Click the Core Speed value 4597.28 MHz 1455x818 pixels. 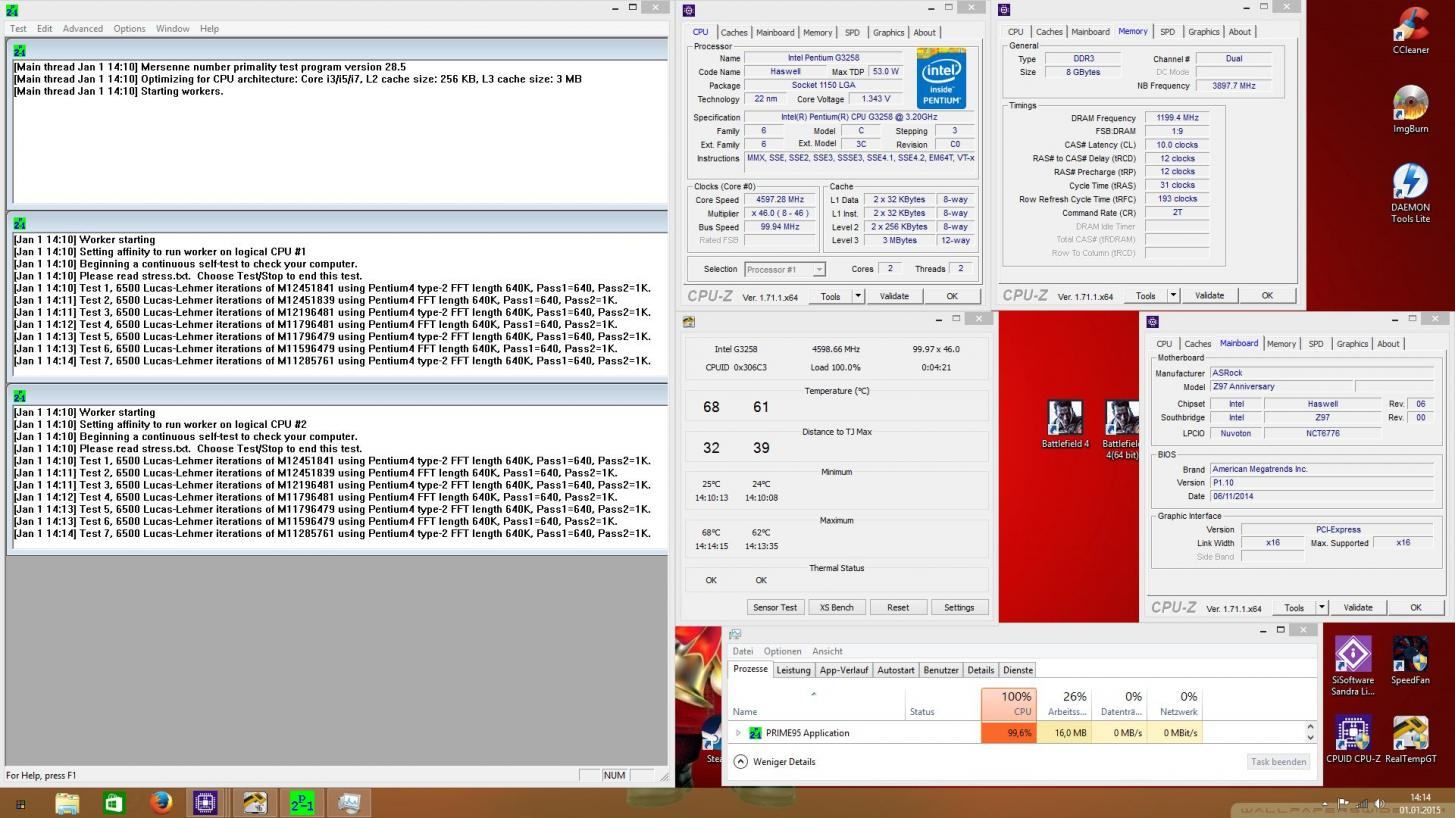coord(781,200)
